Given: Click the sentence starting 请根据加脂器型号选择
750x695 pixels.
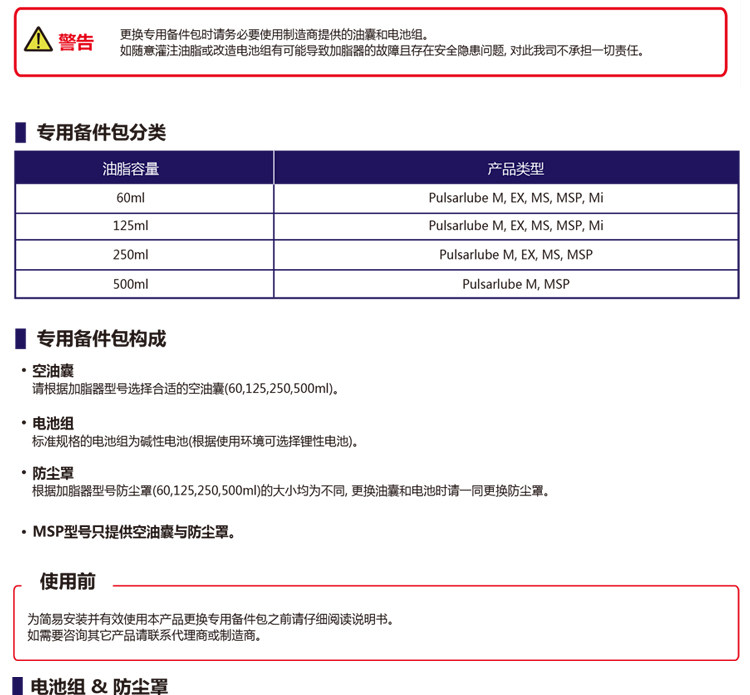Looking at the screenshot, I should (186, 388).
